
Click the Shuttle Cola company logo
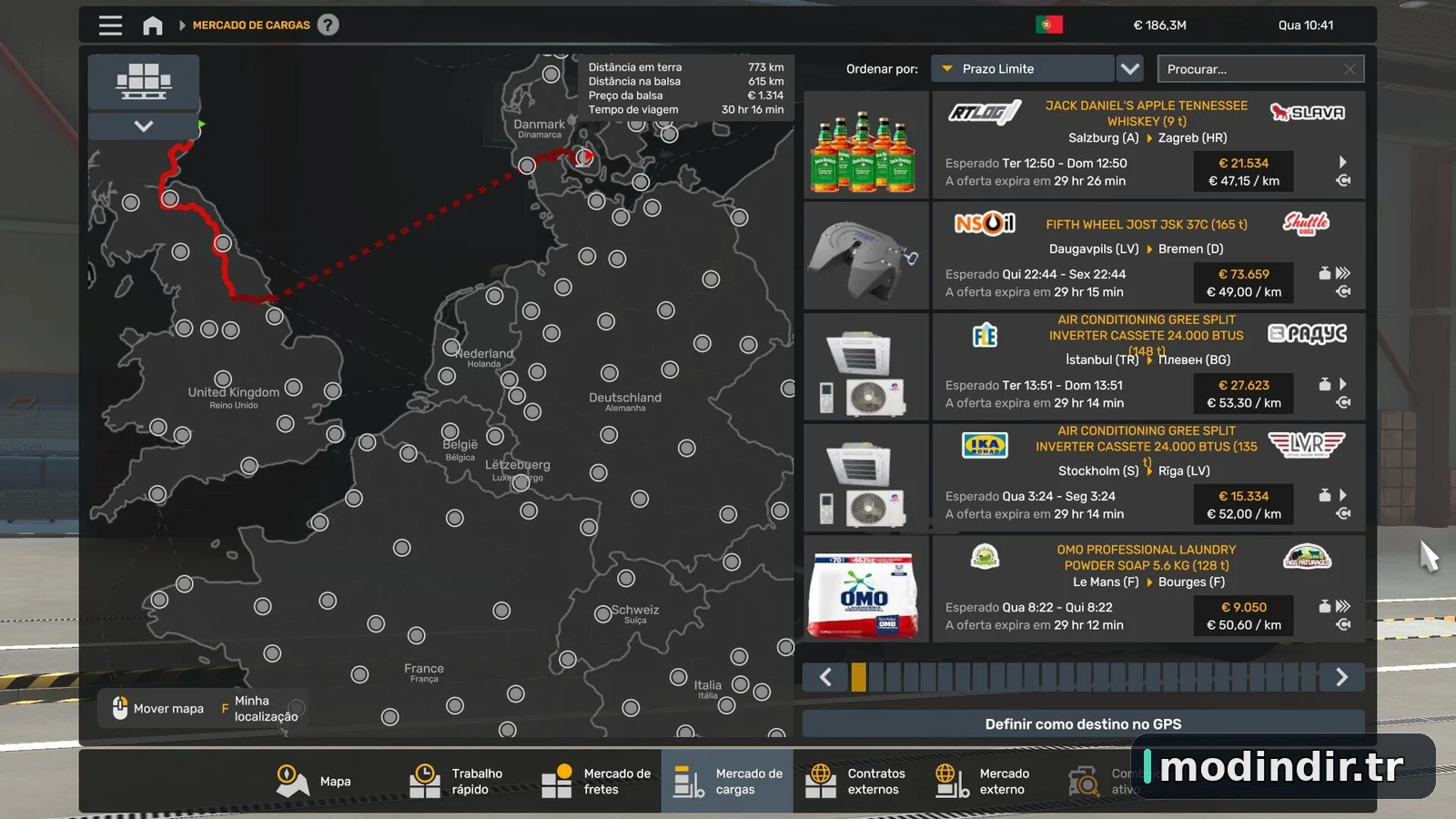point(1307,223)
